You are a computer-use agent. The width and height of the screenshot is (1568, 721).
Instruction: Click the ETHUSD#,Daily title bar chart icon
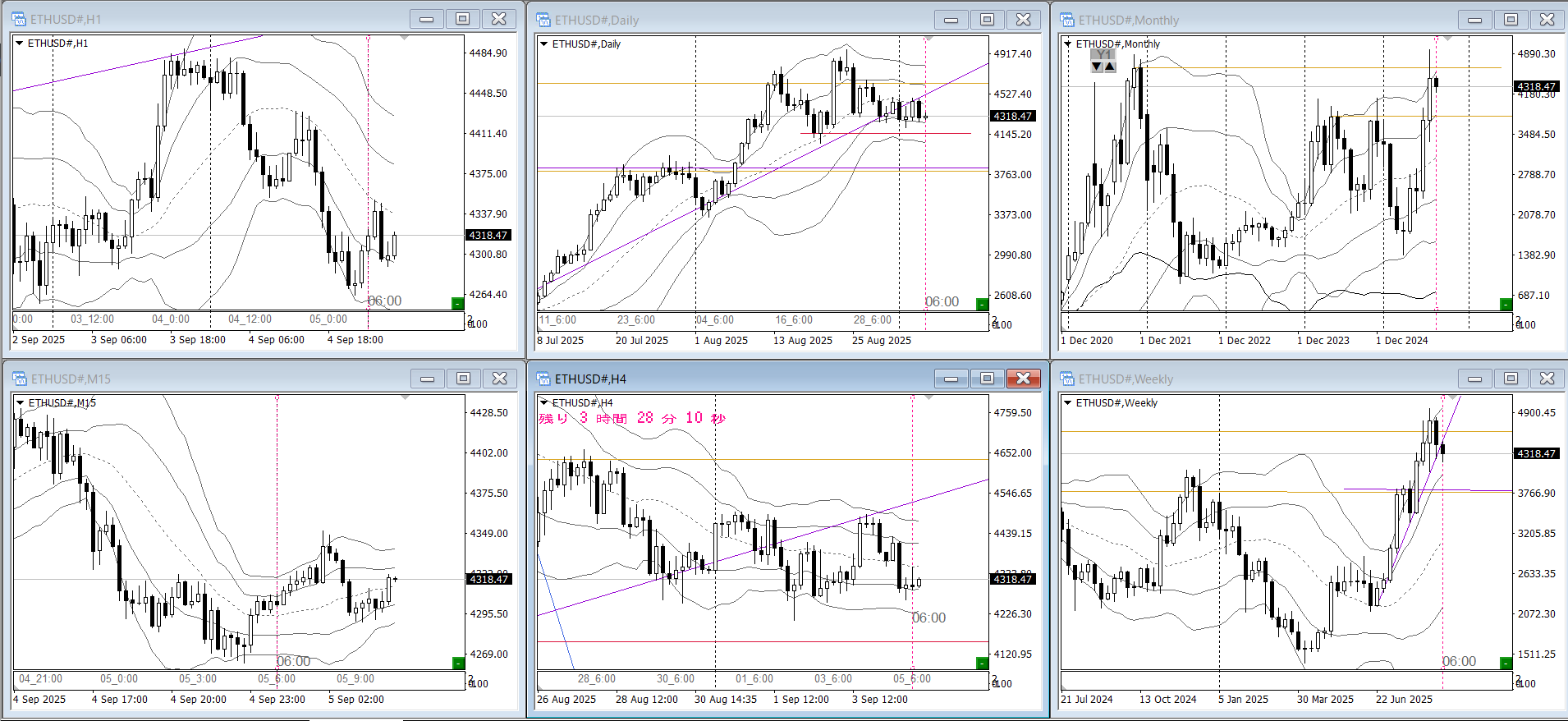(x=543, y=20)
